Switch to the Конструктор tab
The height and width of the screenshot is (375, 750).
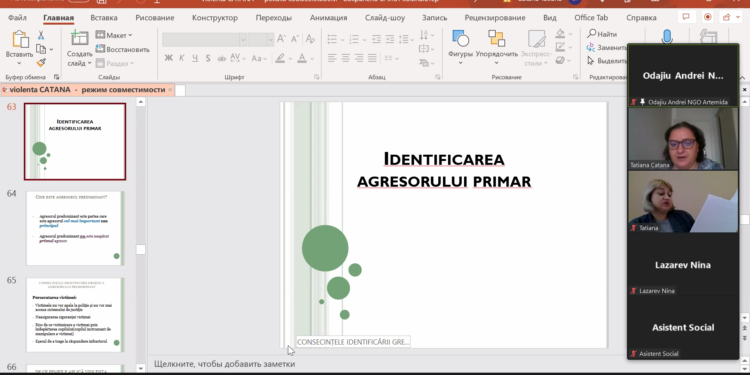(215, 18)
